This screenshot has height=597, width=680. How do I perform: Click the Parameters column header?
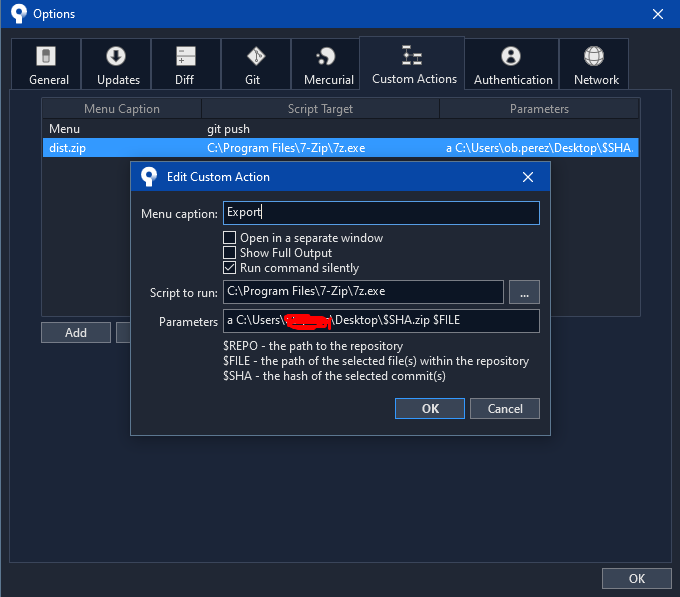click(x=539, y=108)
